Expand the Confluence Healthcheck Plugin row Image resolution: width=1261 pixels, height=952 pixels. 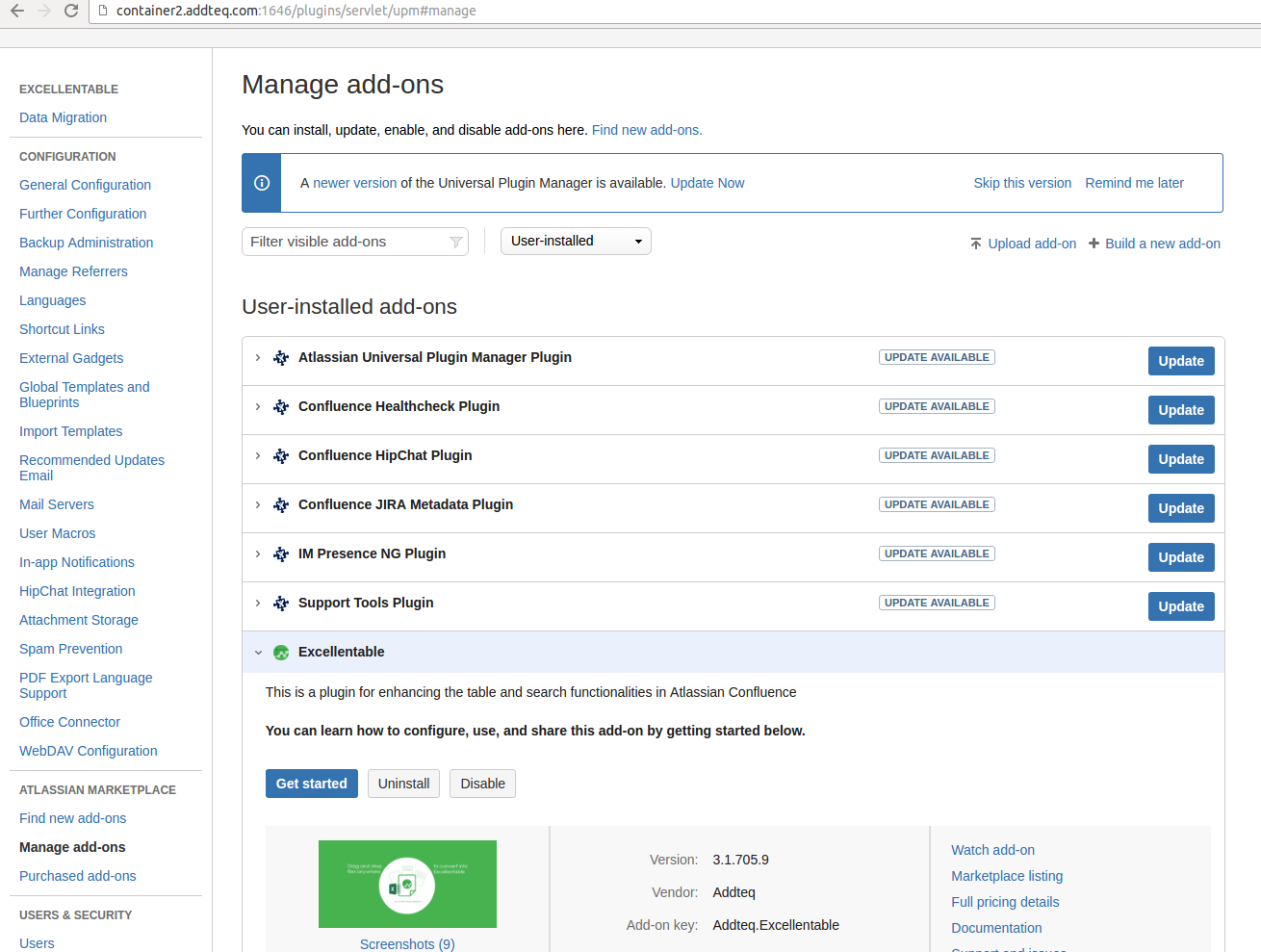click(x=258, y=407)
